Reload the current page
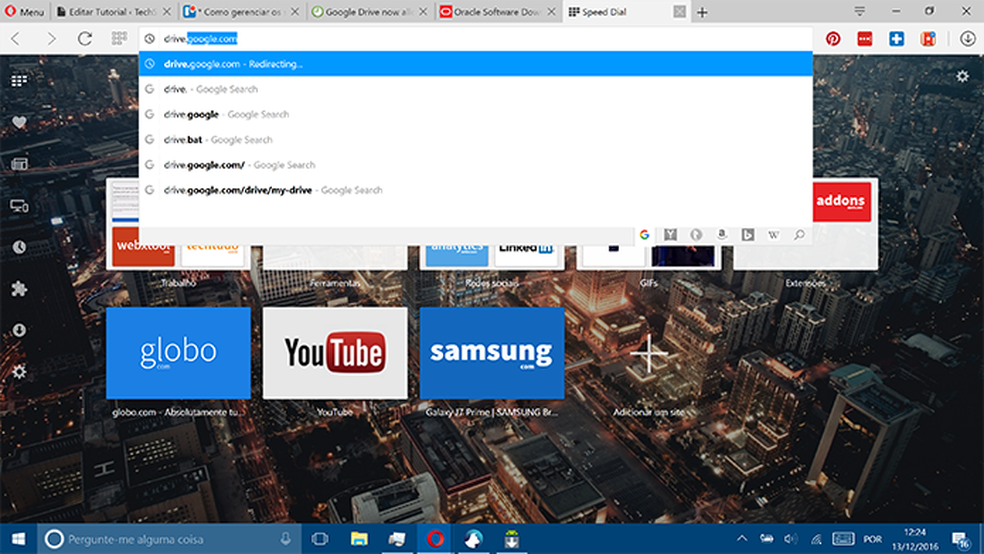 click(85, 39)
